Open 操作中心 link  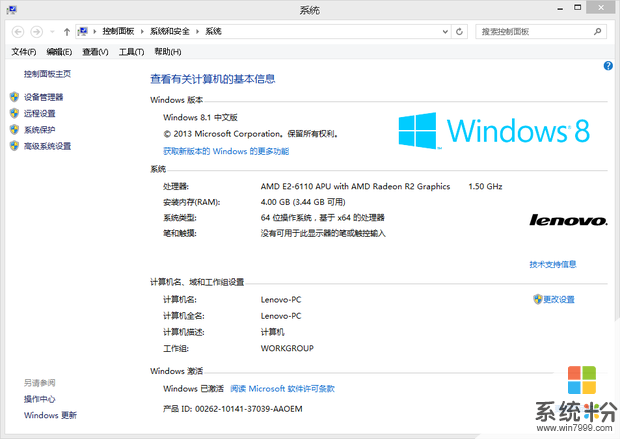40,399
